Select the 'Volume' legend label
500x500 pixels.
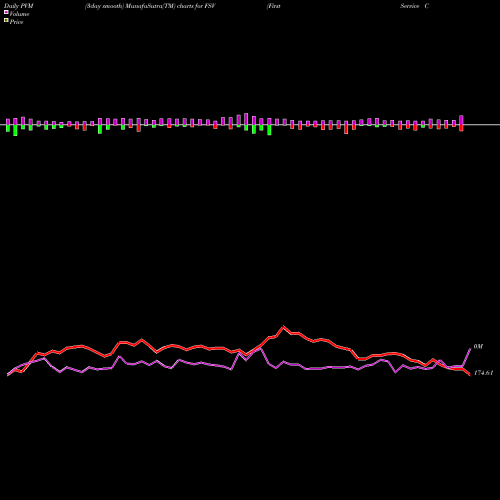(19, 14)
